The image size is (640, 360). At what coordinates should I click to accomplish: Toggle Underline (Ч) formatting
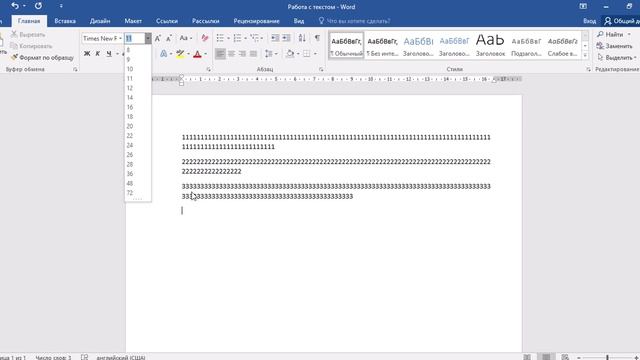109,53
